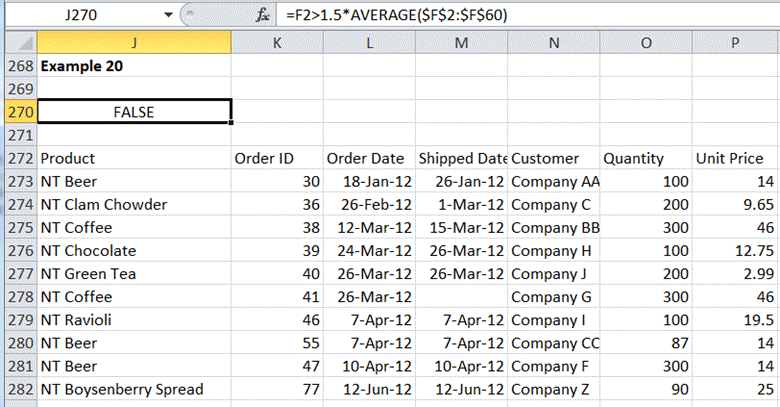Select column M header
780x407 pixels.
(461, 42)
